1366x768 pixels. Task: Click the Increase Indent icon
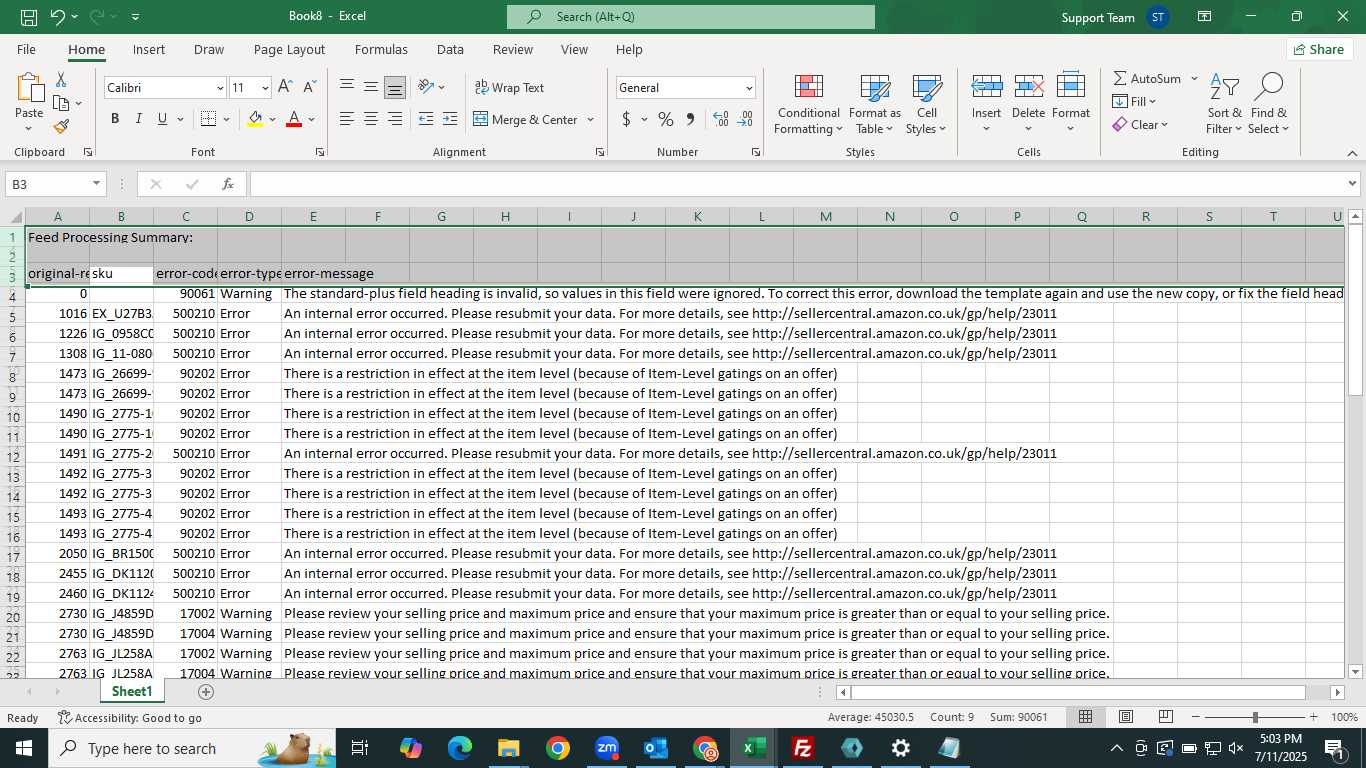[x=450, y=119]
